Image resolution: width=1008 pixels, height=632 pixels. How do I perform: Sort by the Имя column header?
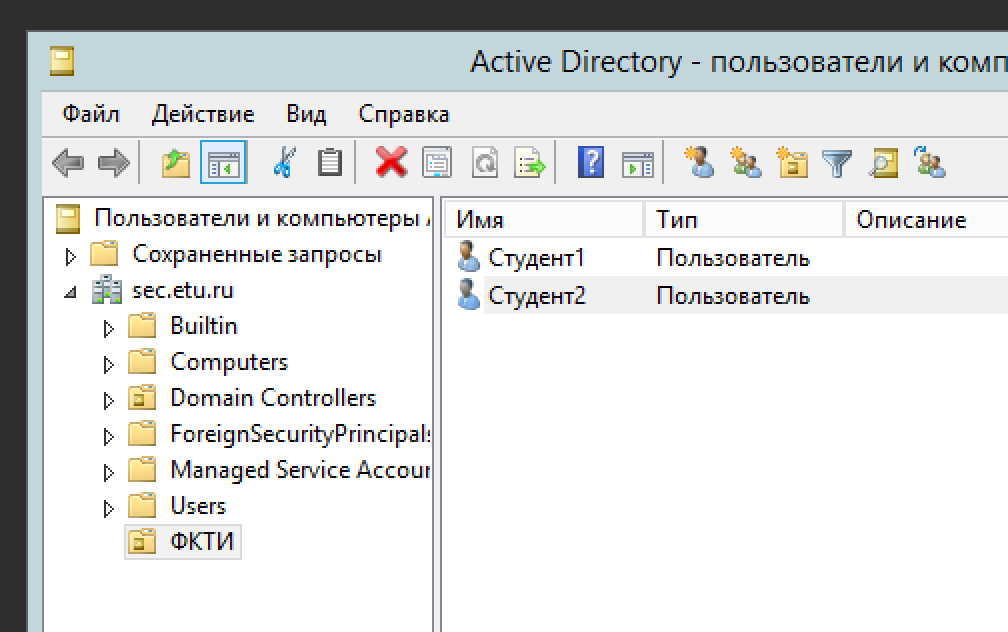coord(544,219)
